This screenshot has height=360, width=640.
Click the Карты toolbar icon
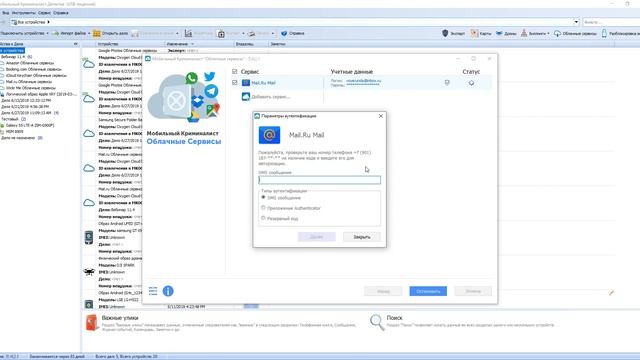point(474,33)
